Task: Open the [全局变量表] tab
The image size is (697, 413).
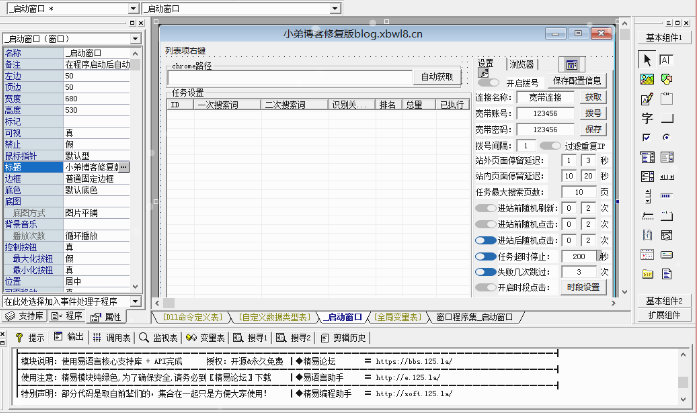Action: pyautogui.click(x=397, y=317)
